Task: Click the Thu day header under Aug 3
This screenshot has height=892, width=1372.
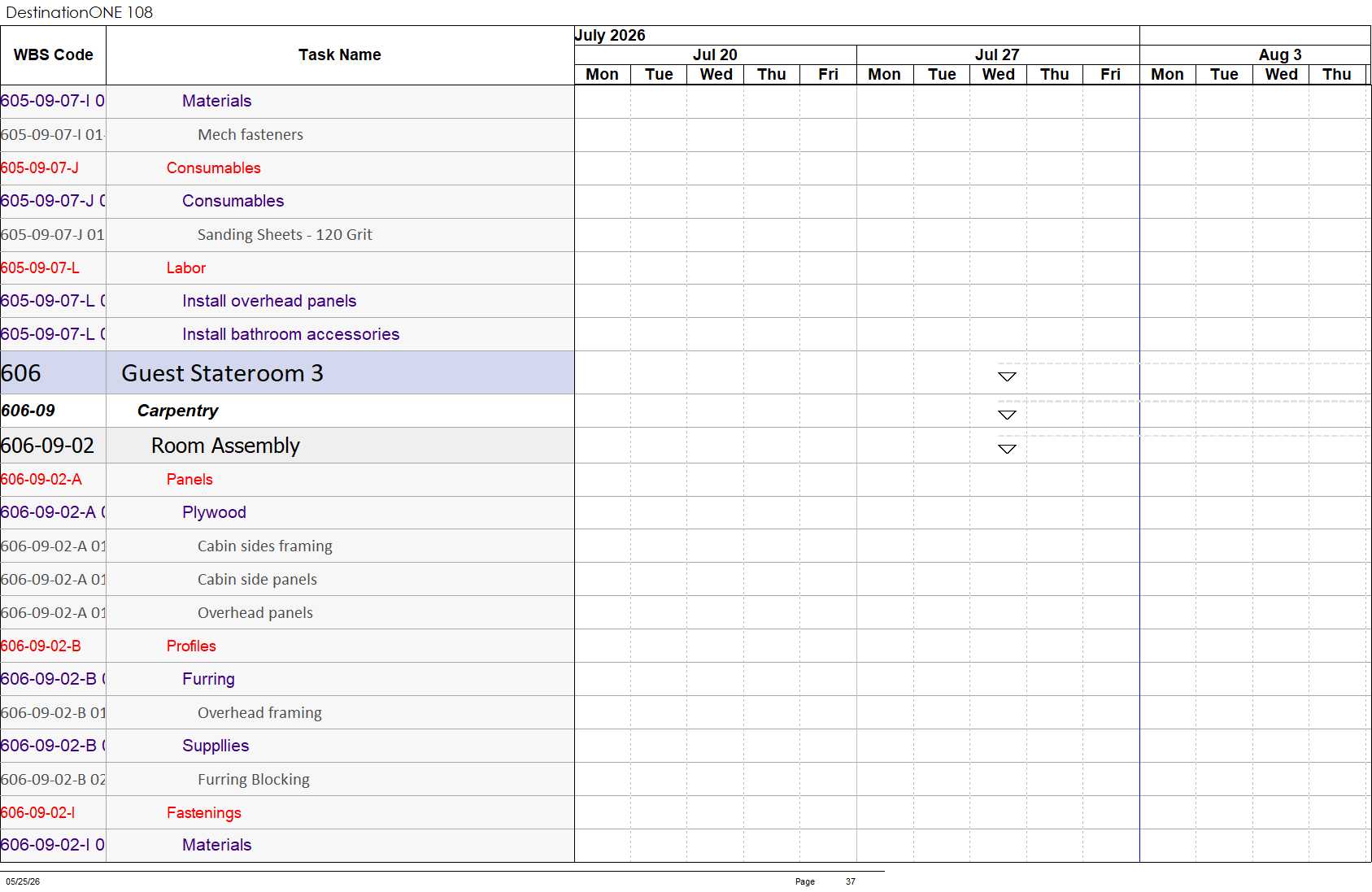Action: coord(1336,74)
